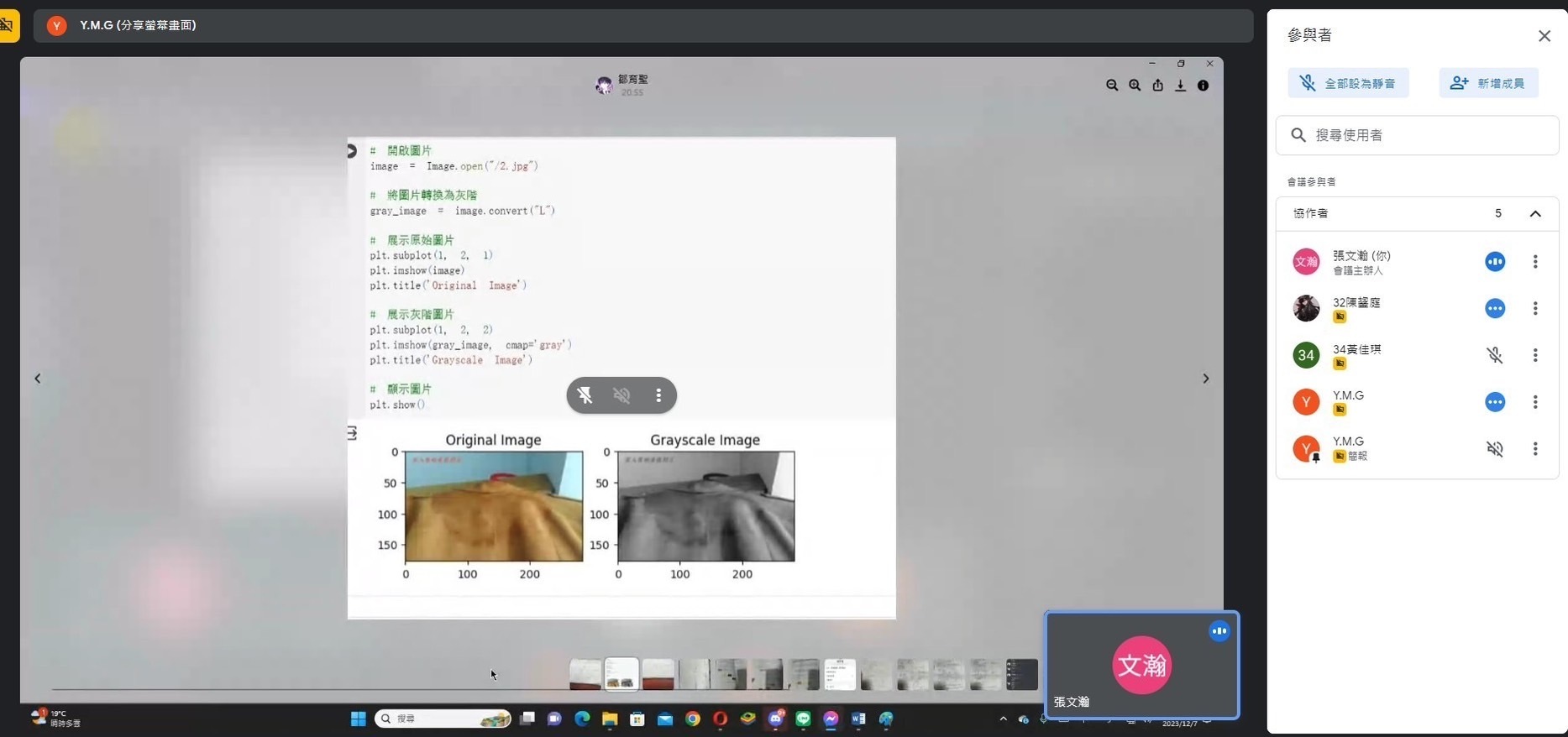1568x737 pixels.
Task: Zoom out in the shared image viewer
Action: point(1112,85)
